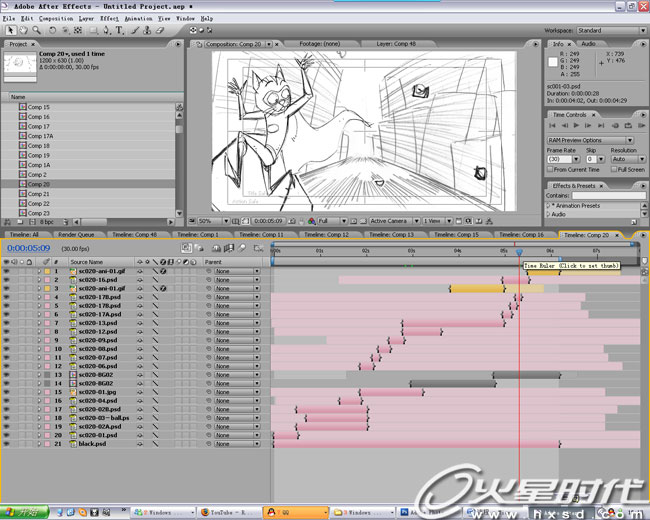Toggle visibility of layer 7 sc020-13.psd
Image resolution: width=650 pixels, height=520 pixels.
pos(6,323)
